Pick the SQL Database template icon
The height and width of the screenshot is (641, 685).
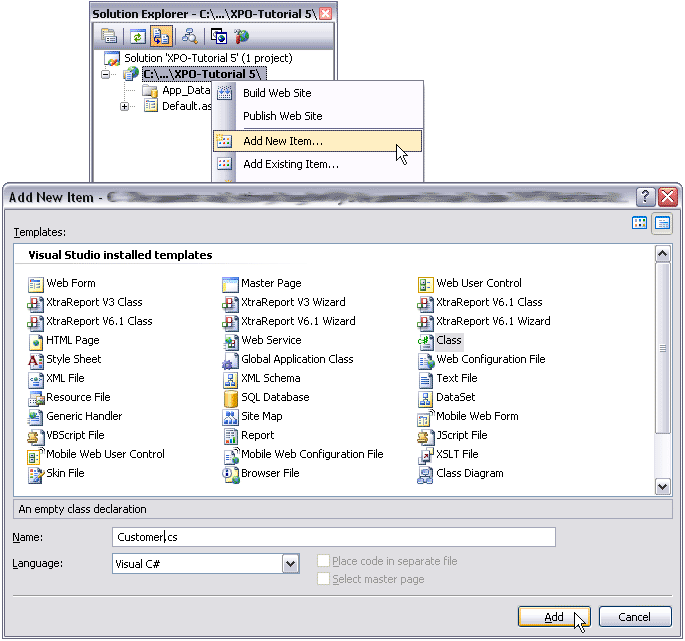pyautogui.click(x=230, y=398)
